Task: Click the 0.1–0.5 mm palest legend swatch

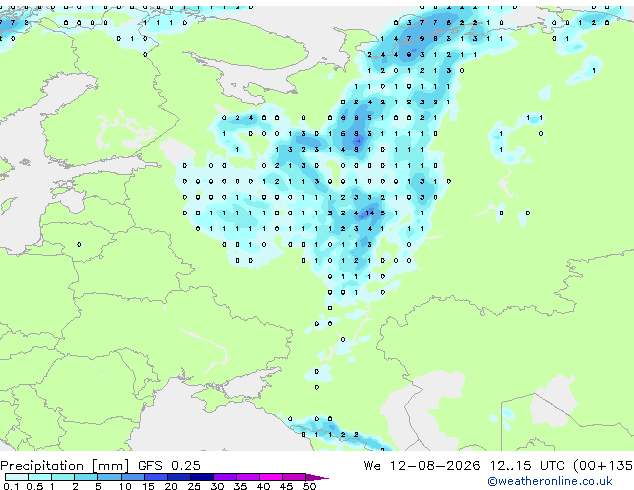Action: click(x=17, y=477)
